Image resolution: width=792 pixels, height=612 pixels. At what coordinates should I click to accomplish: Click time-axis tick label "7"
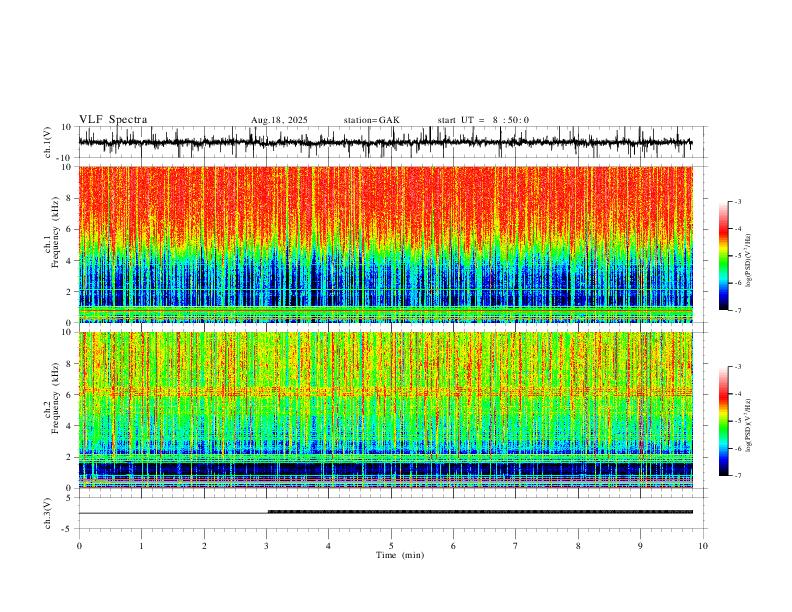click(516, 546)
